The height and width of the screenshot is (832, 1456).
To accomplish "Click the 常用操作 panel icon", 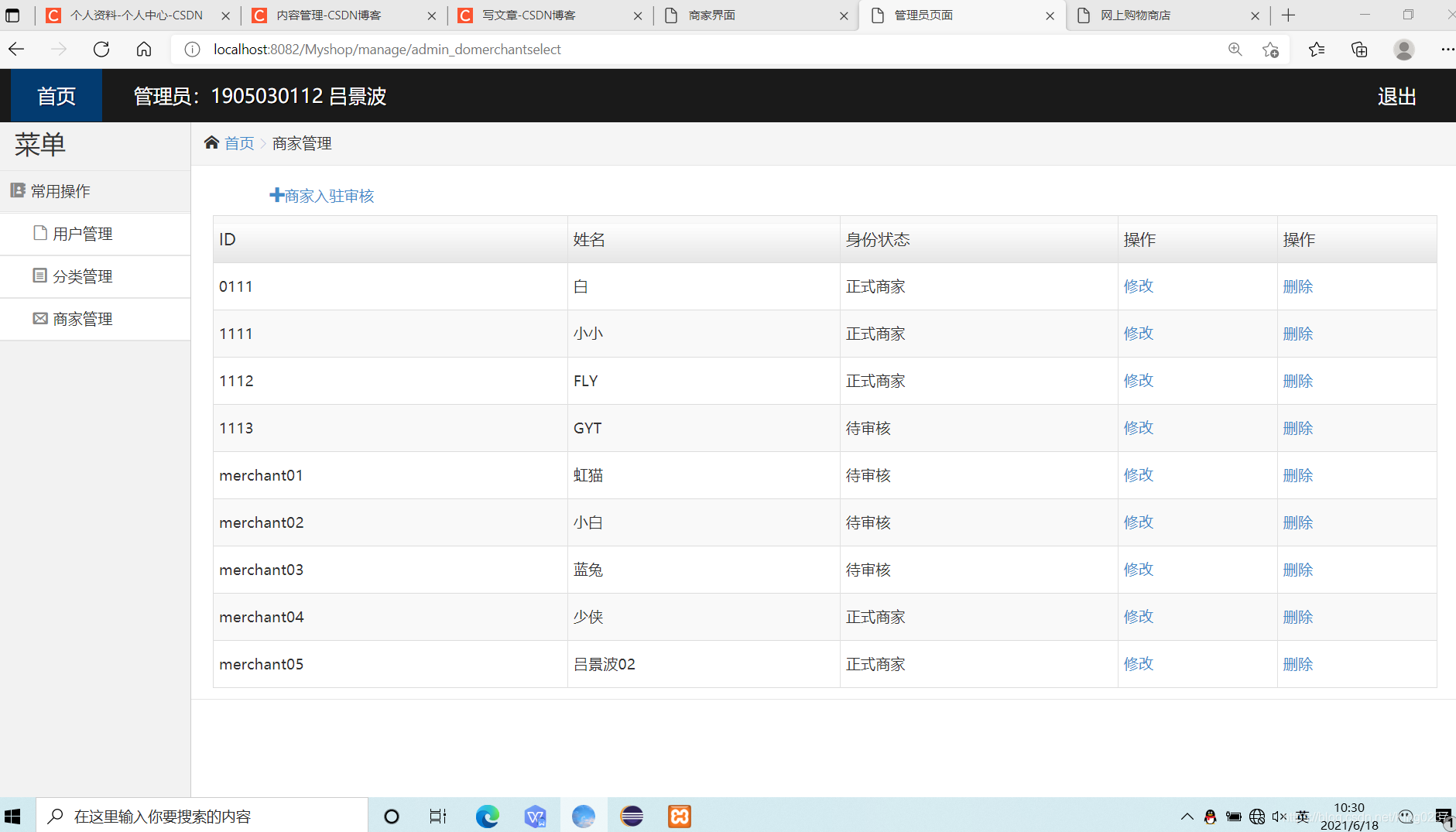I will click(17, 190).
